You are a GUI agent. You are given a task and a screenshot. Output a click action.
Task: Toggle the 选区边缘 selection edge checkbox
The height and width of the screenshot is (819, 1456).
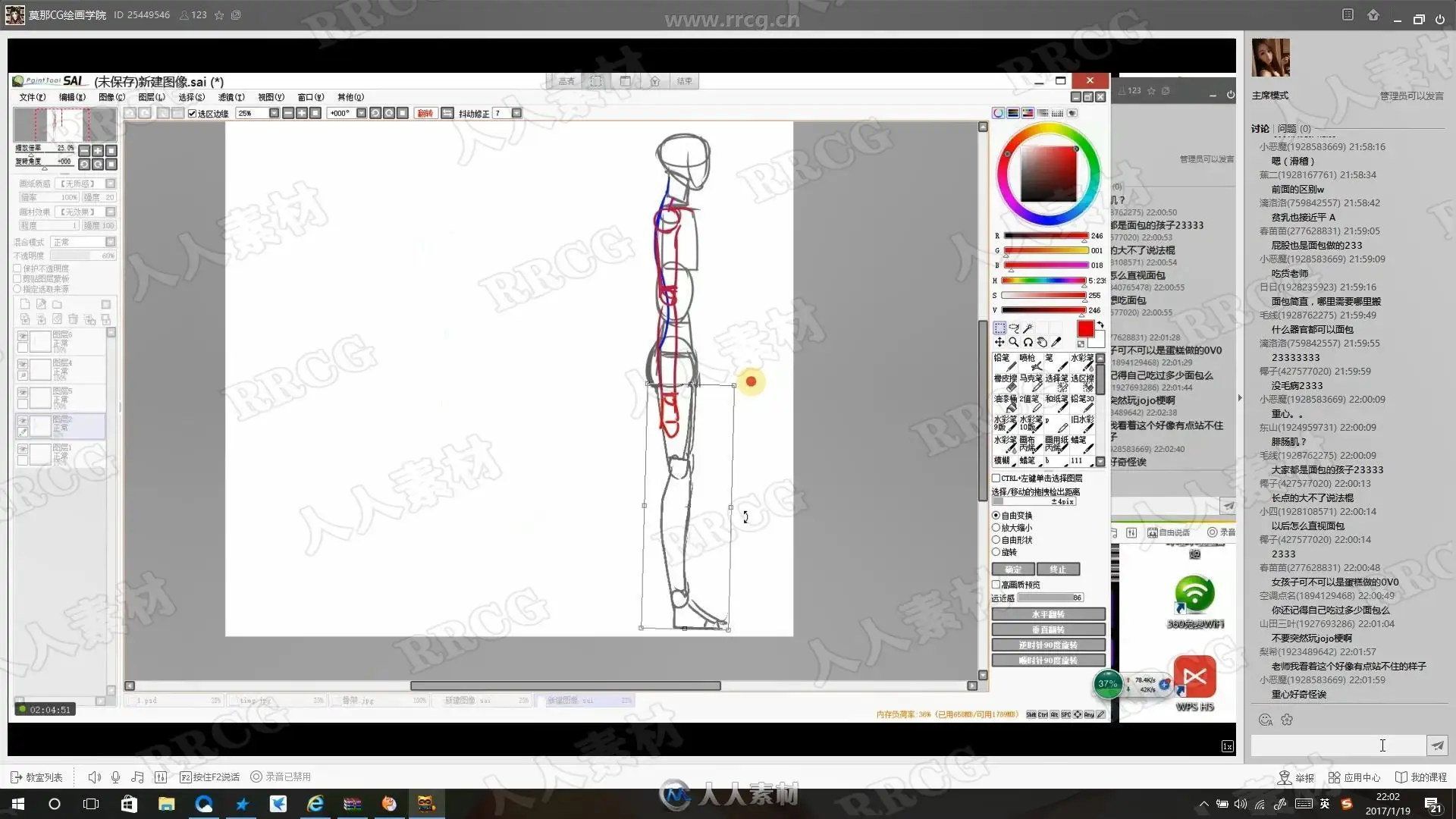click(193, 114)
